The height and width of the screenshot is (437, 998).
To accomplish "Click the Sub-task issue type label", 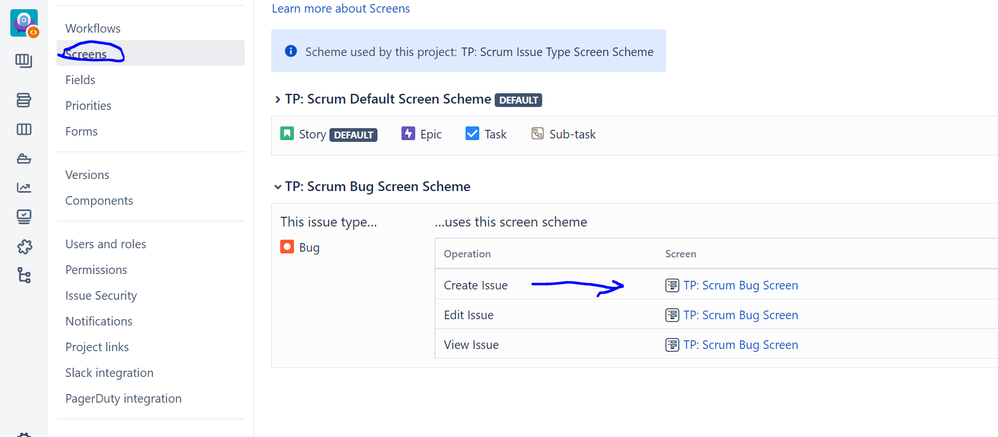I will 573,134.
